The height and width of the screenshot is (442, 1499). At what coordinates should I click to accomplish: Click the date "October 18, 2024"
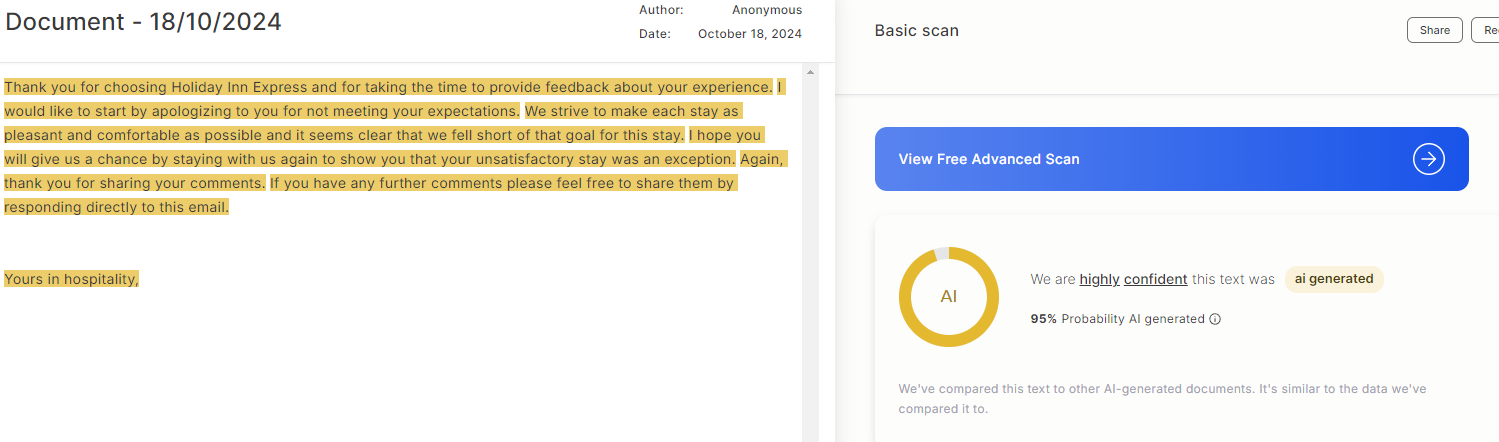pyautogui.click(x=749, y=34)
